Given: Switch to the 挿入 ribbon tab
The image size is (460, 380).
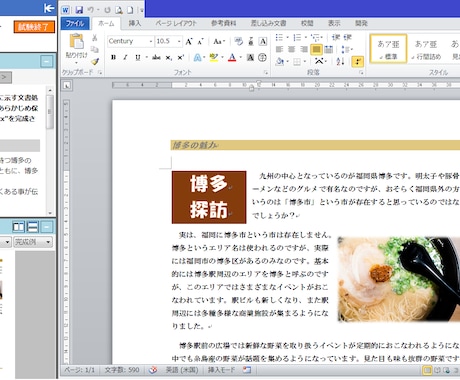Looking at the screenshot, I should 135,23.
